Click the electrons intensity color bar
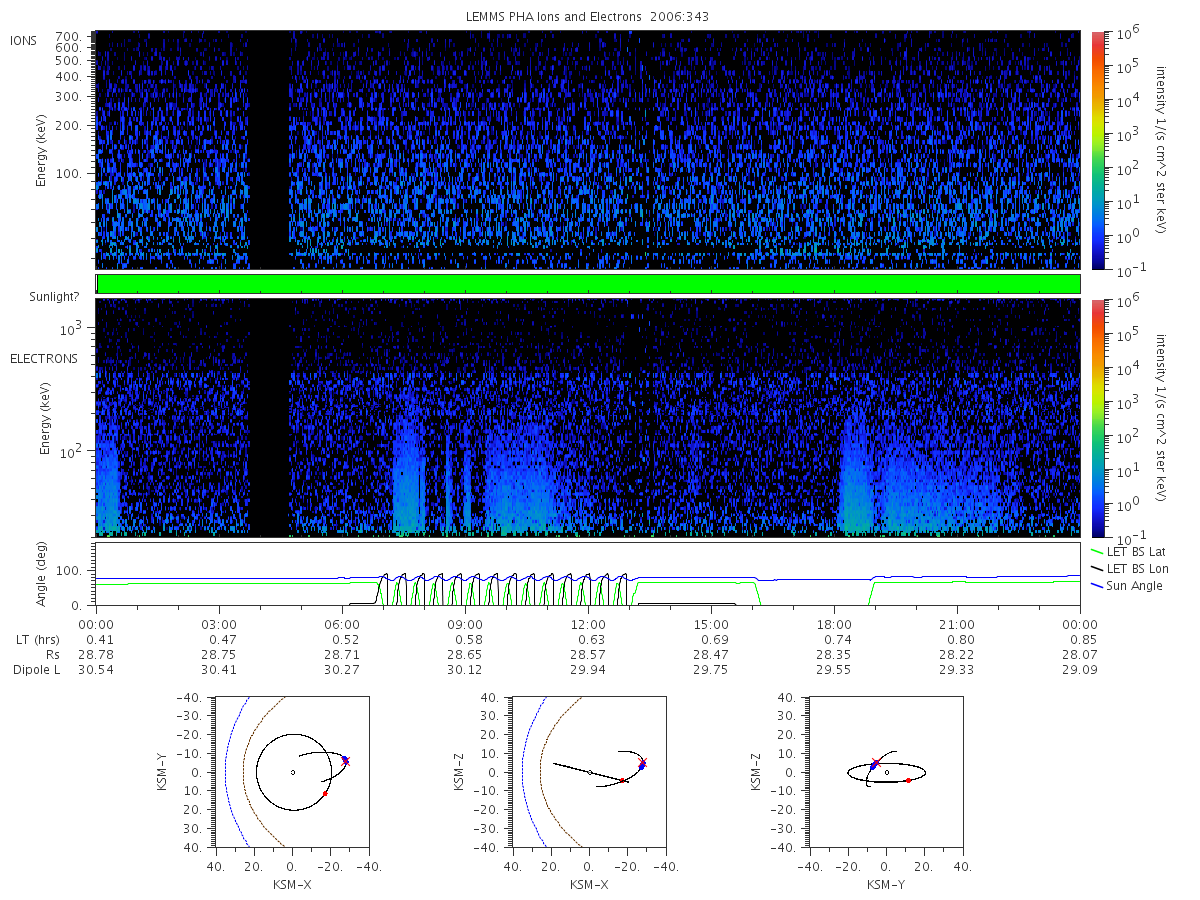Viewport: 1200px width, 900px height. [x=1097, y=417]
